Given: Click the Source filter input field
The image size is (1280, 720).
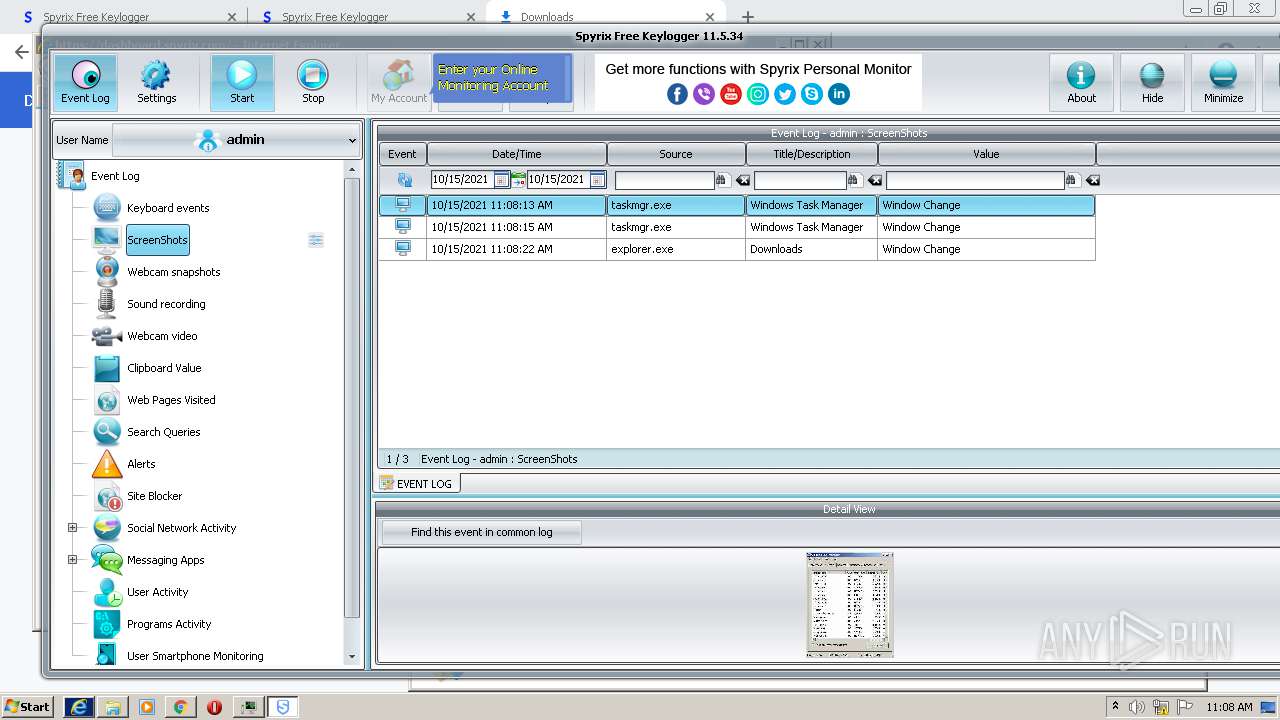Looking at the screenshot, I should 664,180.
